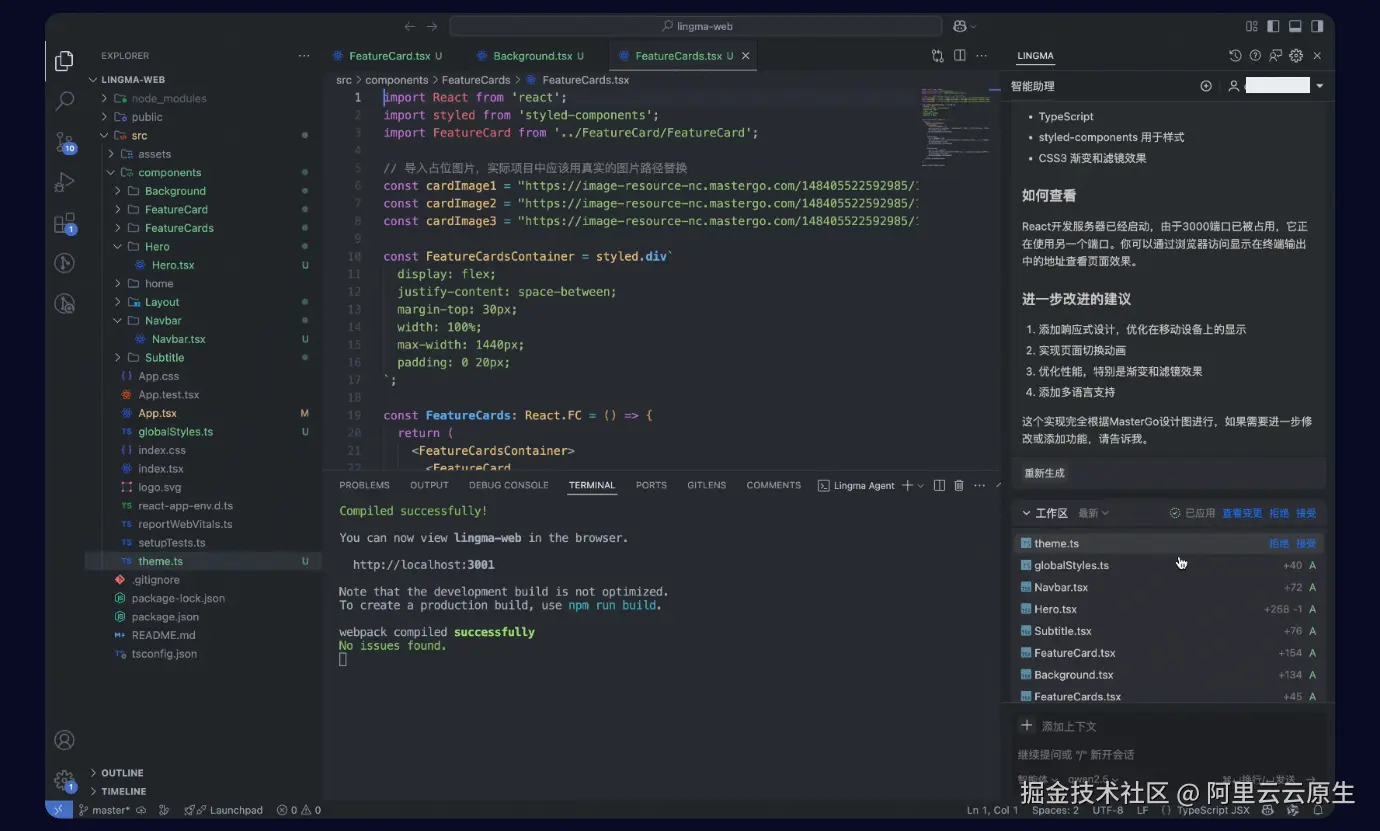Open the Lingma help question-mark icon
This screenshot has width=1380, height=831.
coord(1255,56)
